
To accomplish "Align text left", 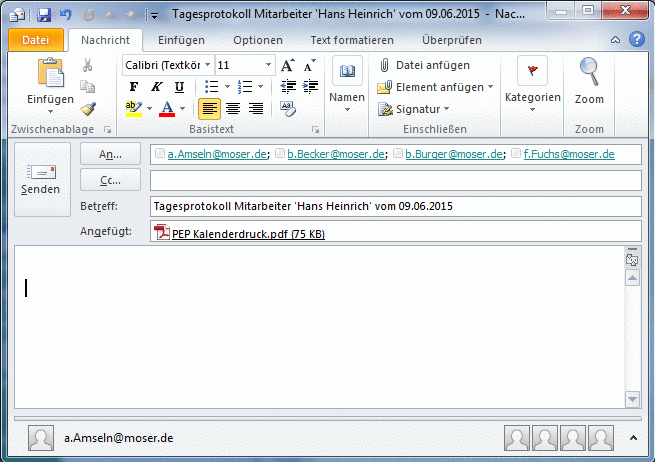I will click(x=209, y=109).
